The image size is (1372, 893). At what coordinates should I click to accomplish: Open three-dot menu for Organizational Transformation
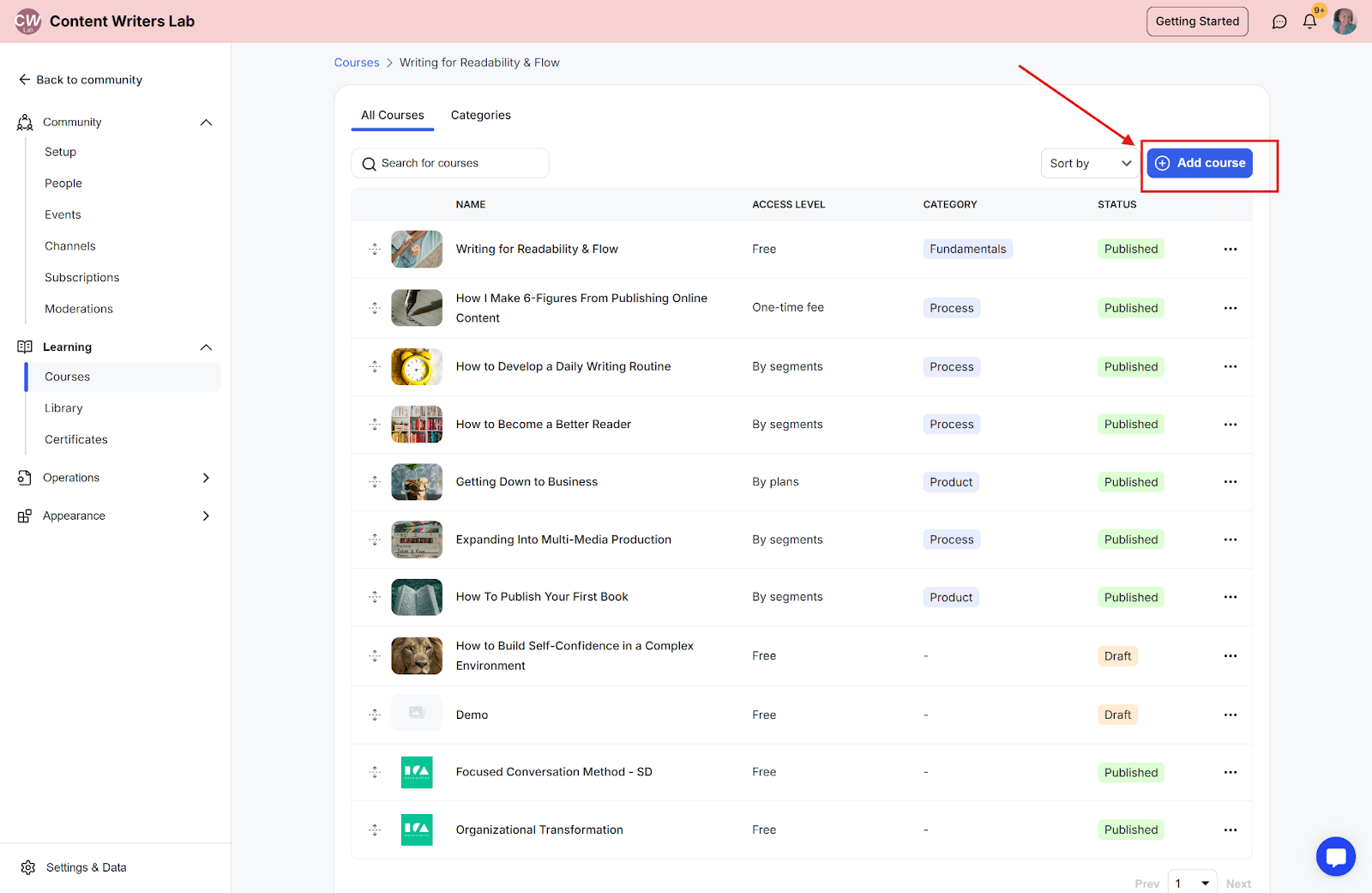(x=1230, y=830)
